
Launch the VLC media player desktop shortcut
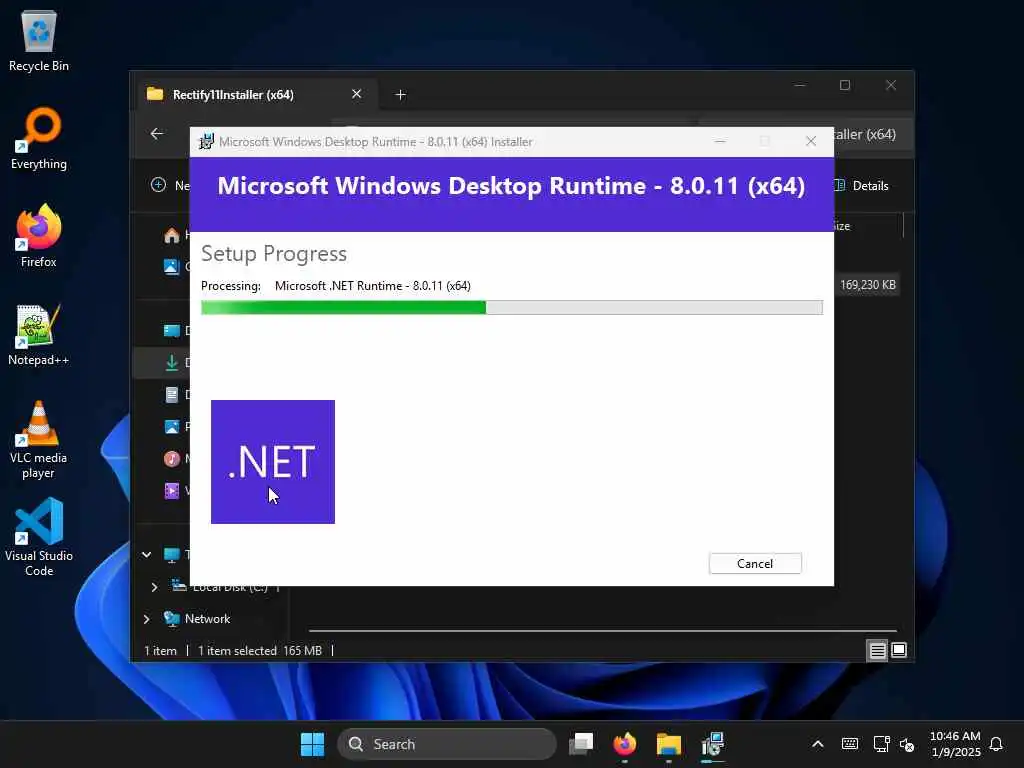coord(39,440)
